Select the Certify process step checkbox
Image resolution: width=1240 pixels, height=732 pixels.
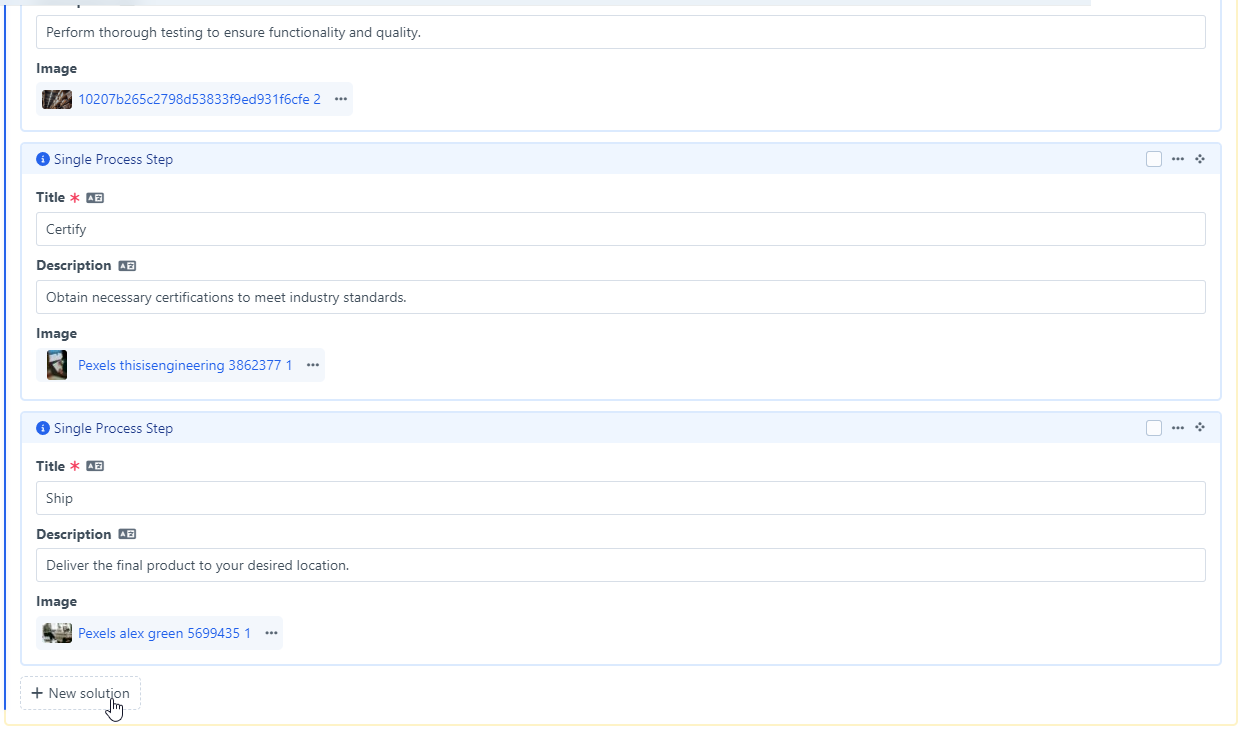[1154, 159]
